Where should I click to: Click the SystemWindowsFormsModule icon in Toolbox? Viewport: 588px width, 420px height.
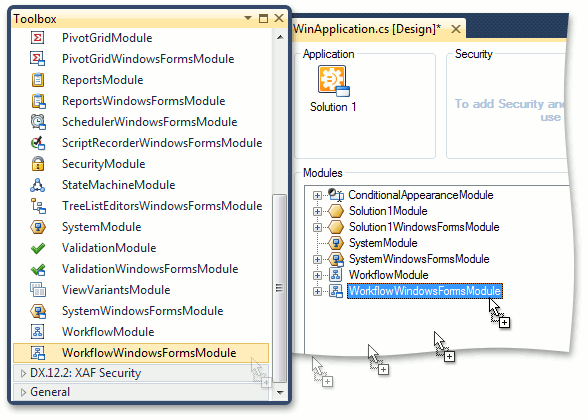[38, 311]
